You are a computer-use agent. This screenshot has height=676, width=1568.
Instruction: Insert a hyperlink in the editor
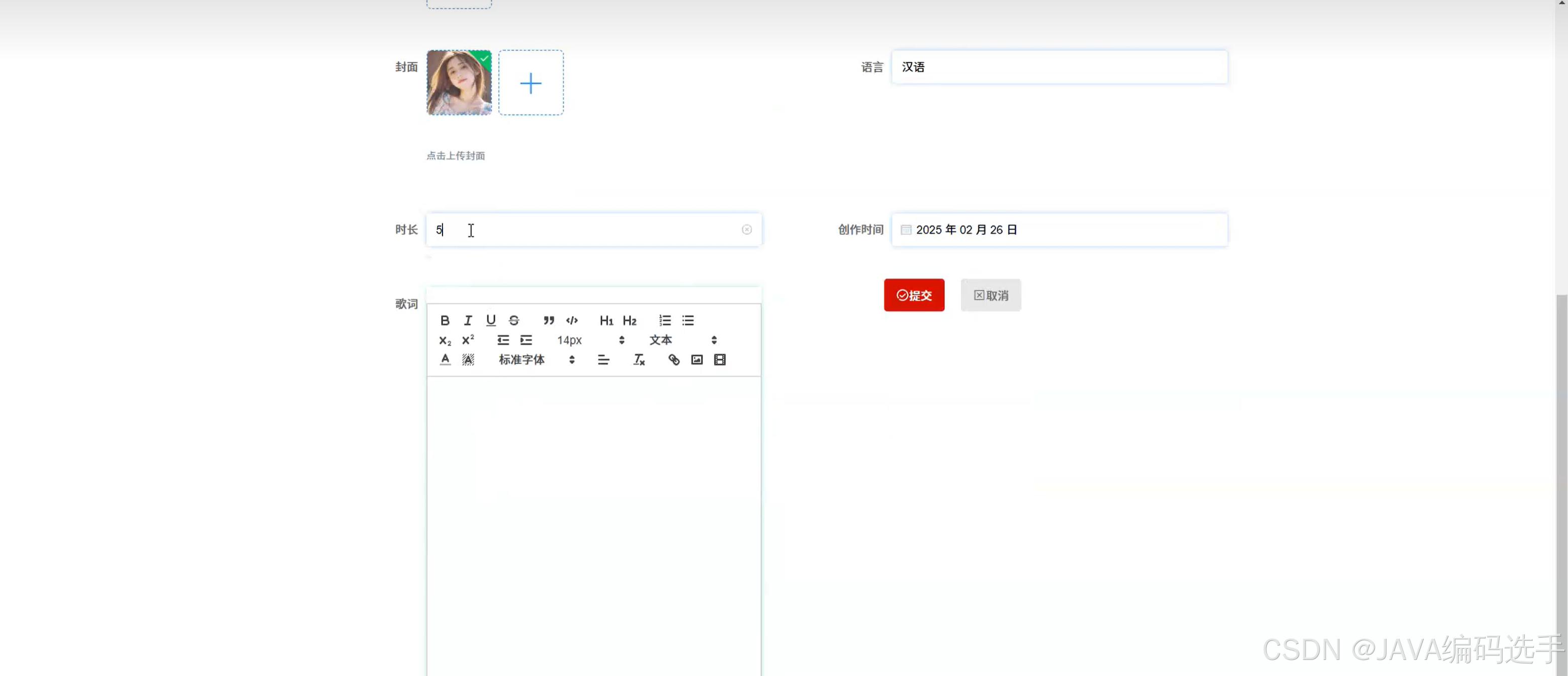click(x=674, y=359)
